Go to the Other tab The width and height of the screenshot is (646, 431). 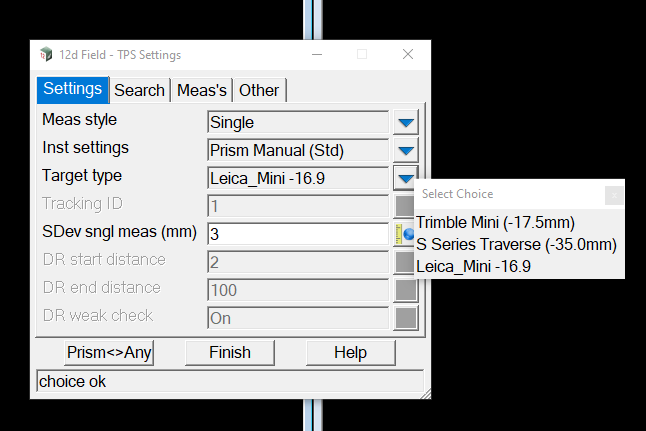pos(259,90)
